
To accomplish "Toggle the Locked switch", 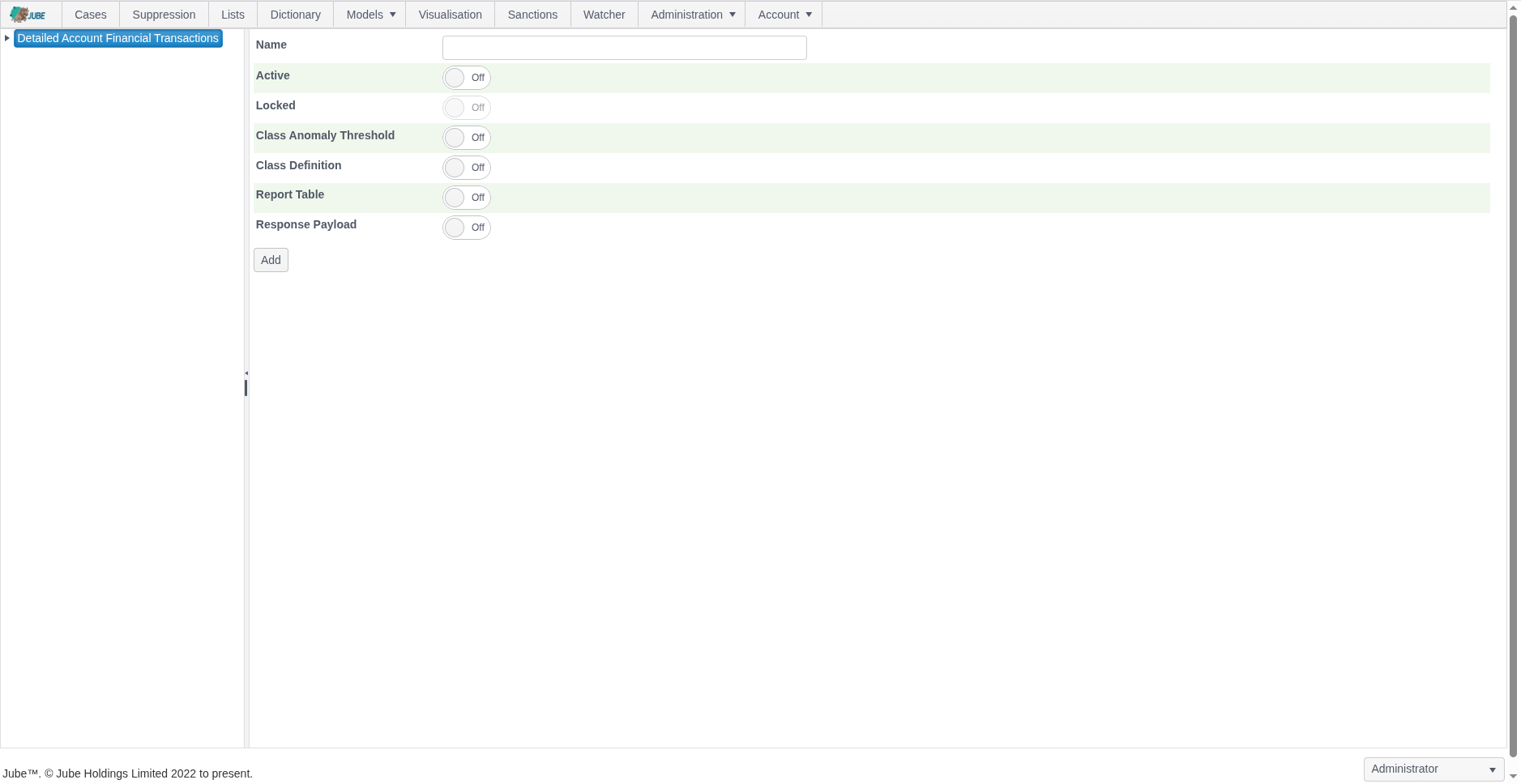I will pyautogui.click(x=467, y=108).
